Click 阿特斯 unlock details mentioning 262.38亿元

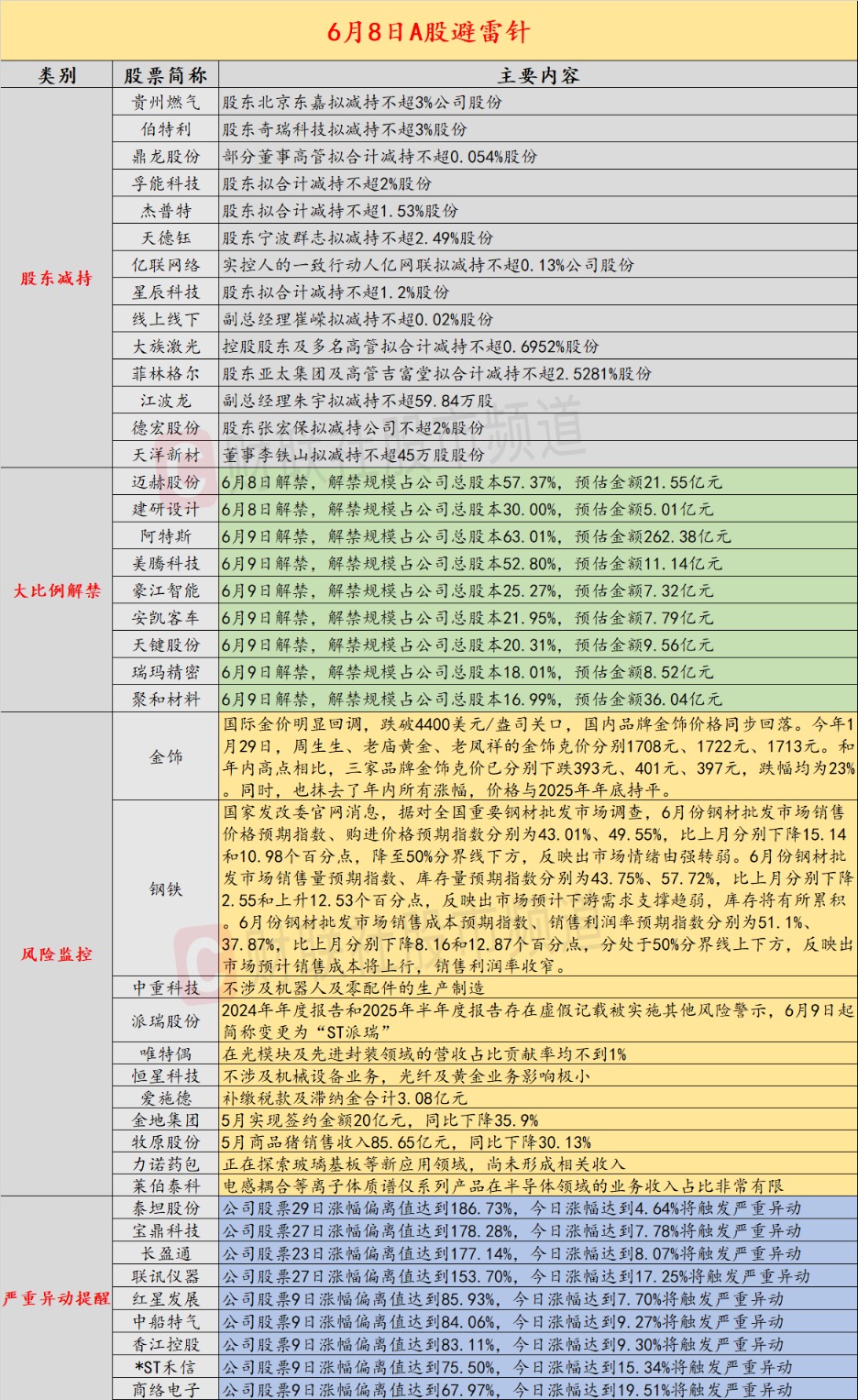point(476,536)
